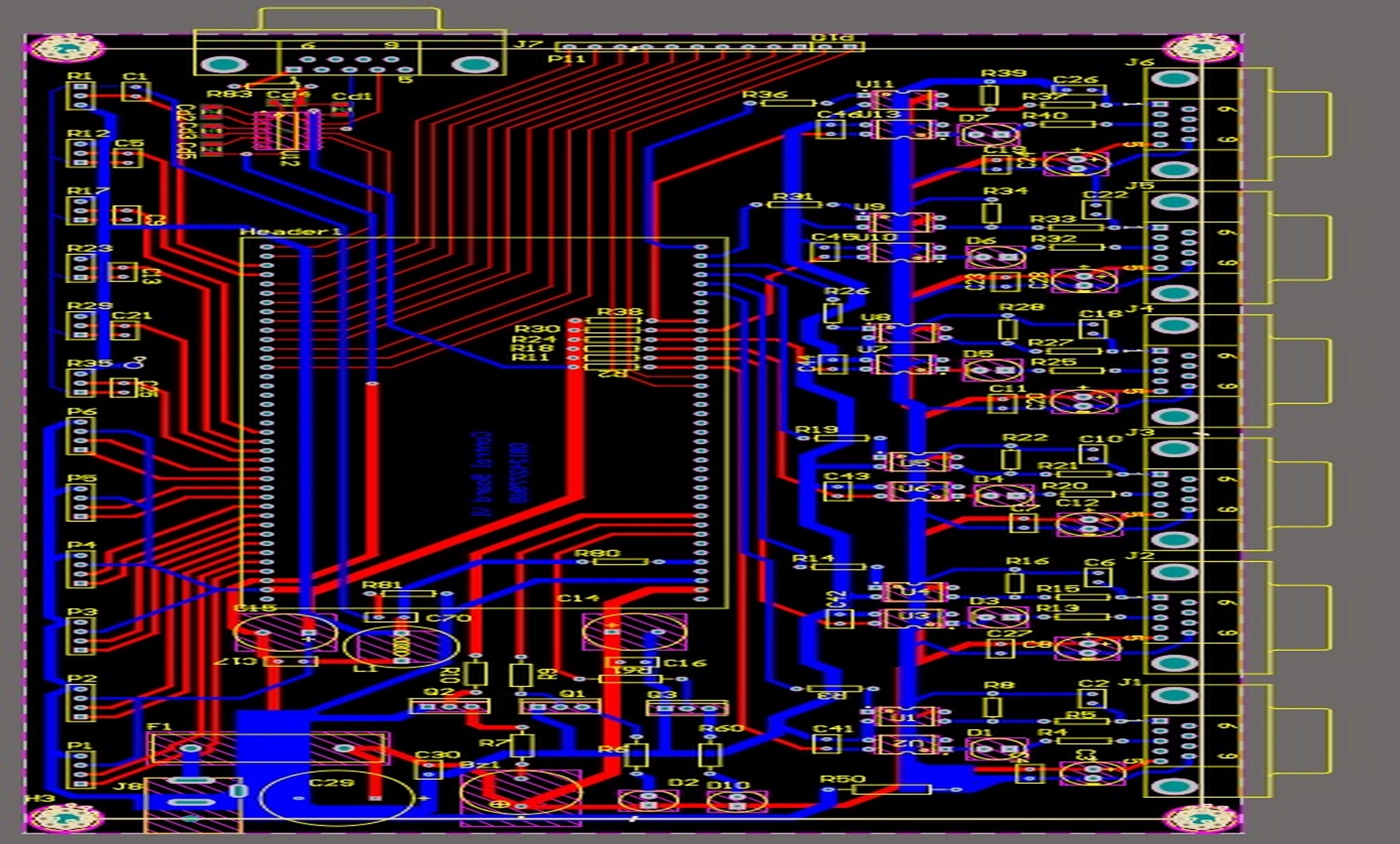Click the U12 IC footprint
This screenshot has height=844, width=1400.
coord(287,131)
